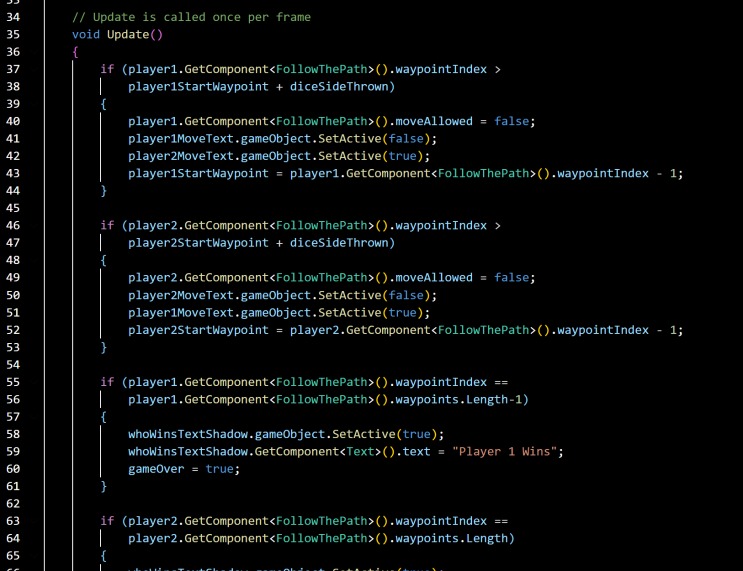Click the 'true' argument on line 42
The image size is (743, 571).
pyautogui.click(x=402, y=156)
